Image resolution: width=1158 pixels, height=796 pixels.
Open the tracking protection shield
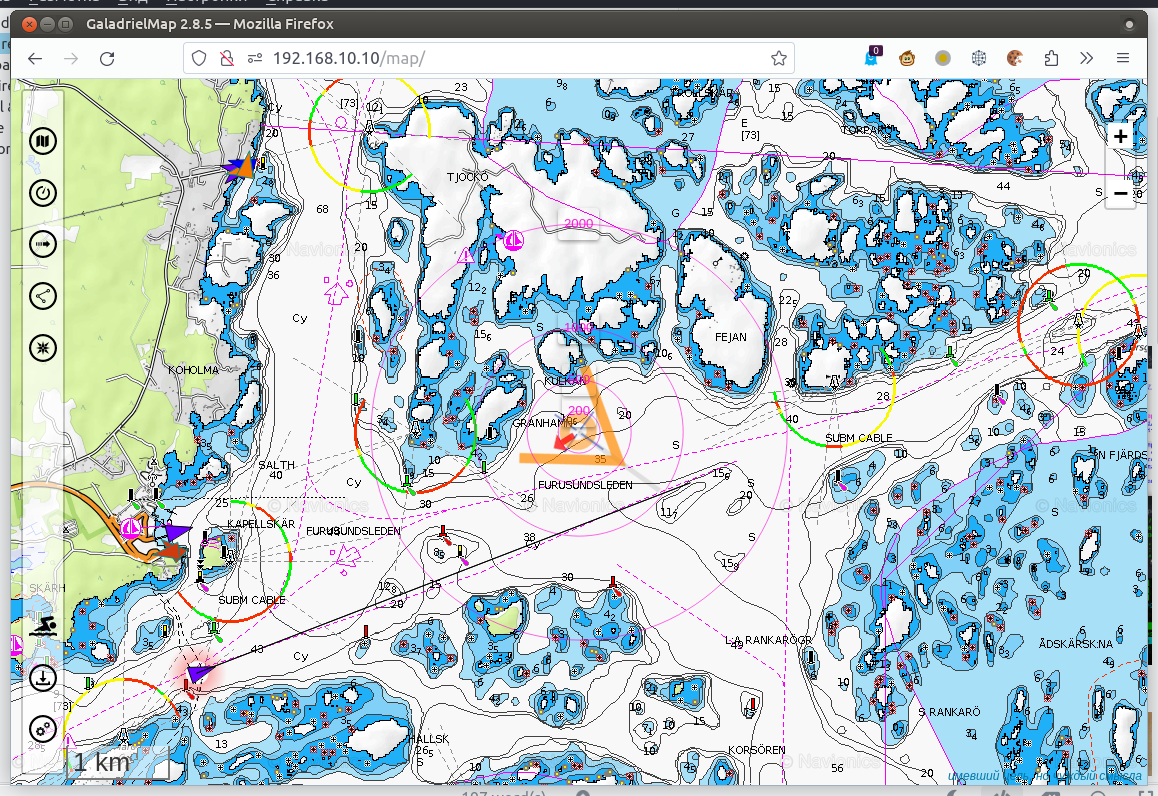(x=199, y=58)
